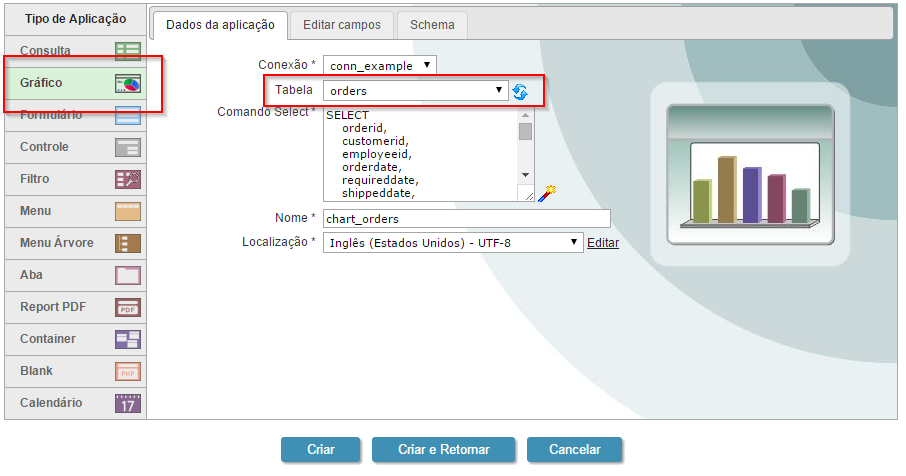
Task: Open the Conexão dropdown
Action: (380, 66)
